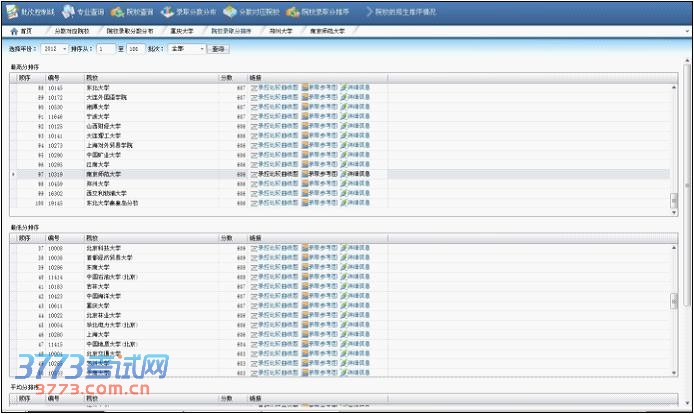This screenshot has height=414, width=694.
Task: Click the rank range end field containing 100
Action: [133, 48]
